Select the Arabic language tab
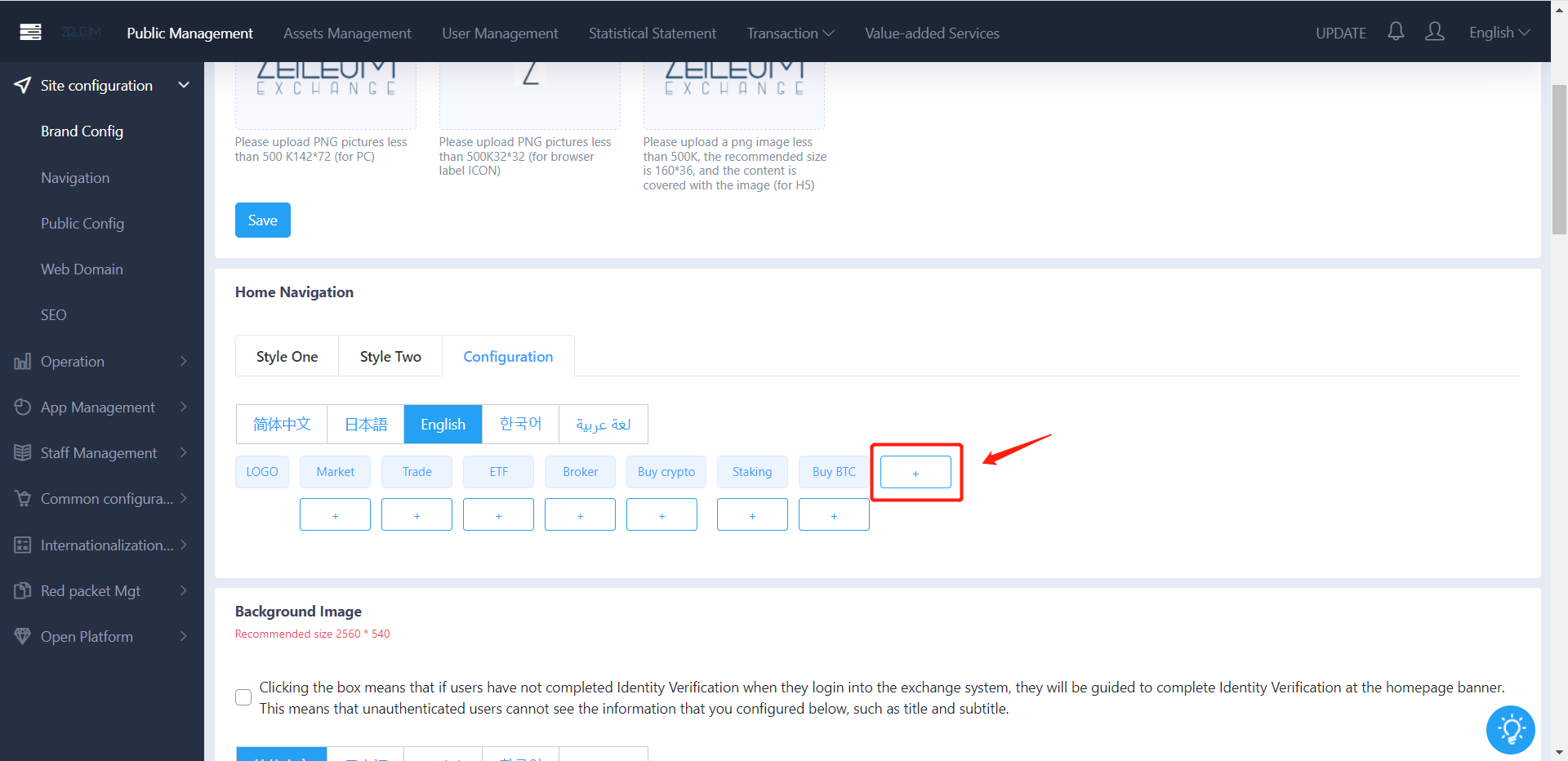Screen dimensions: 1568x761 [604, 424]
